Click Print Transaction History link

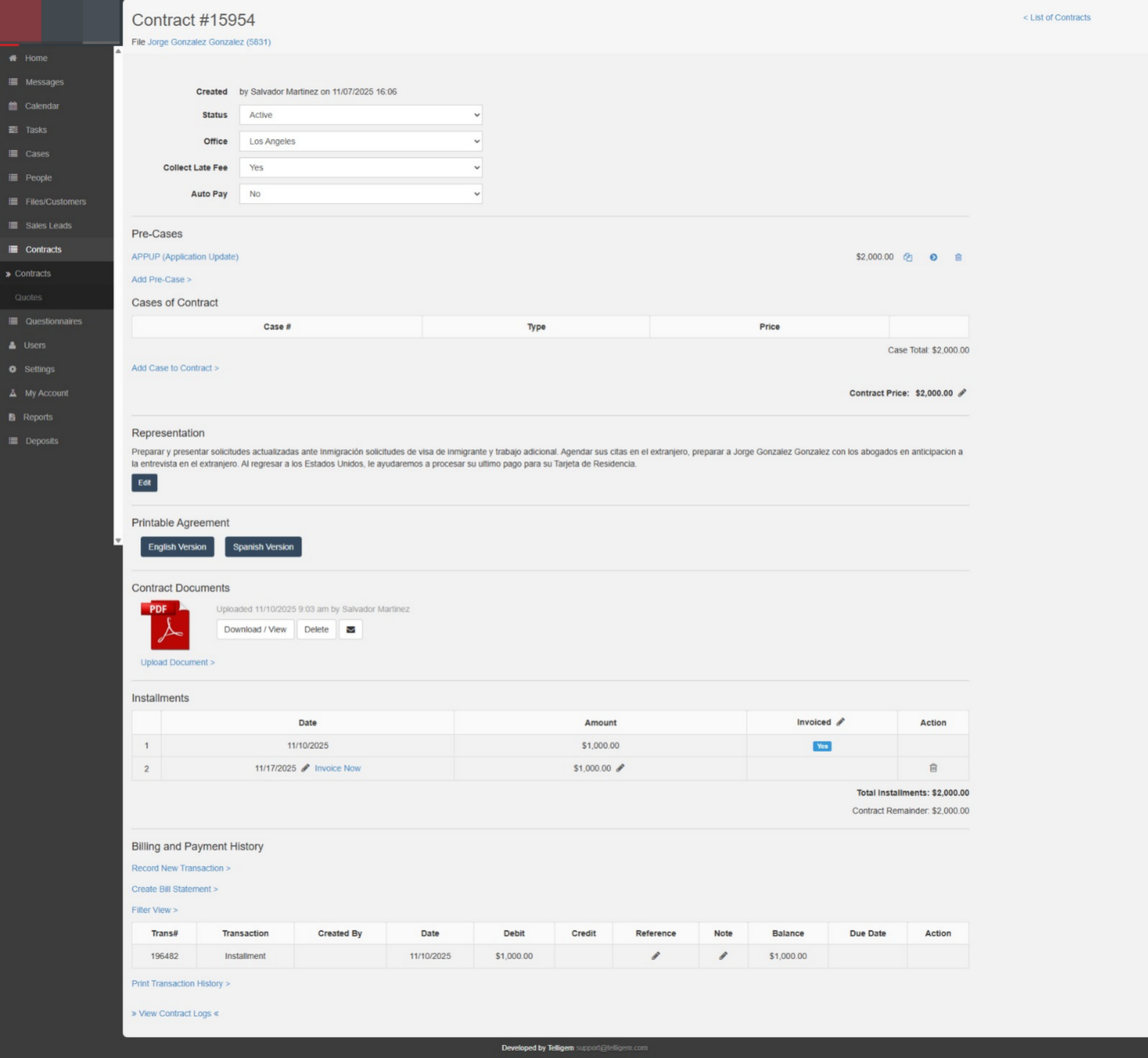click(x=181, y=983)
